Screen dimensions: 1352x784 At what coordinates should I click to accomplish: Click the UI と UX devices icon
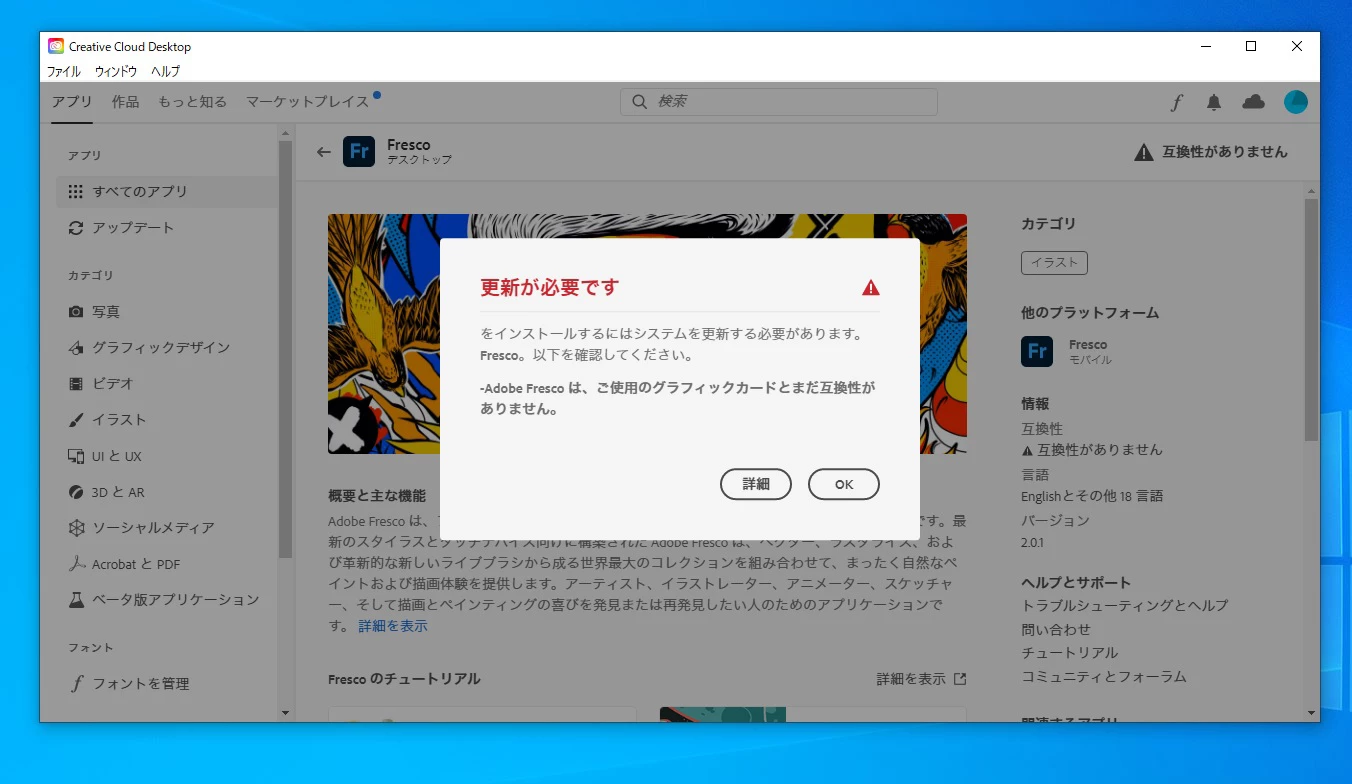(76, 456)
